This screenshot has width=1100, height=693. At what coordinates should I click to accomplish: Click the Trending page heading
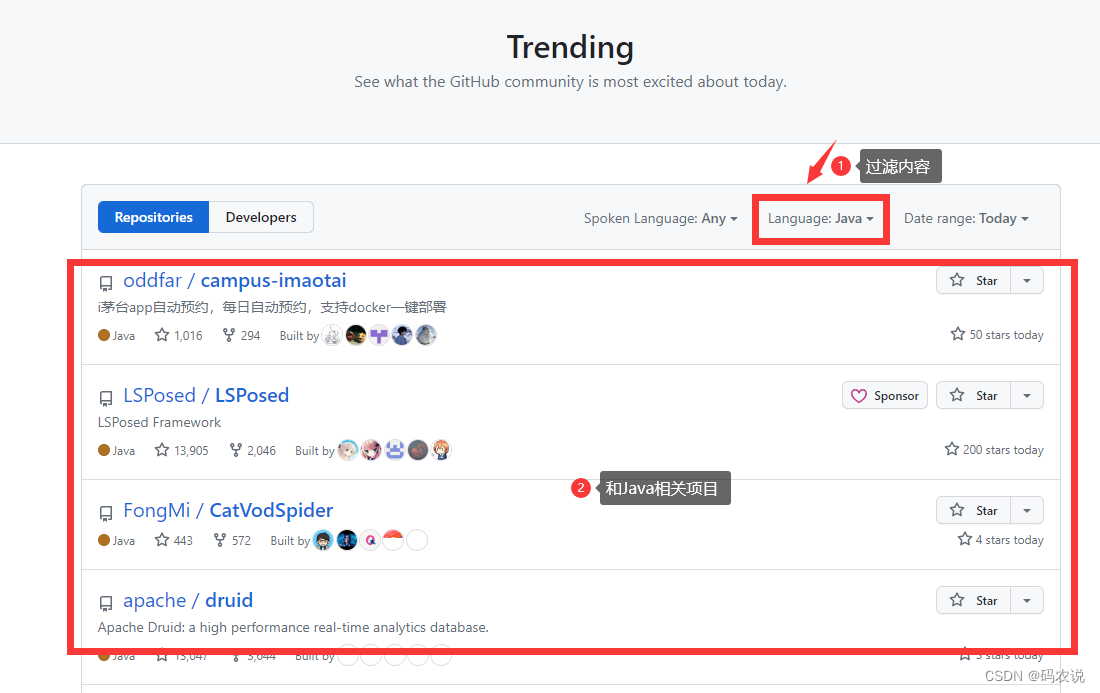(570, 48)
